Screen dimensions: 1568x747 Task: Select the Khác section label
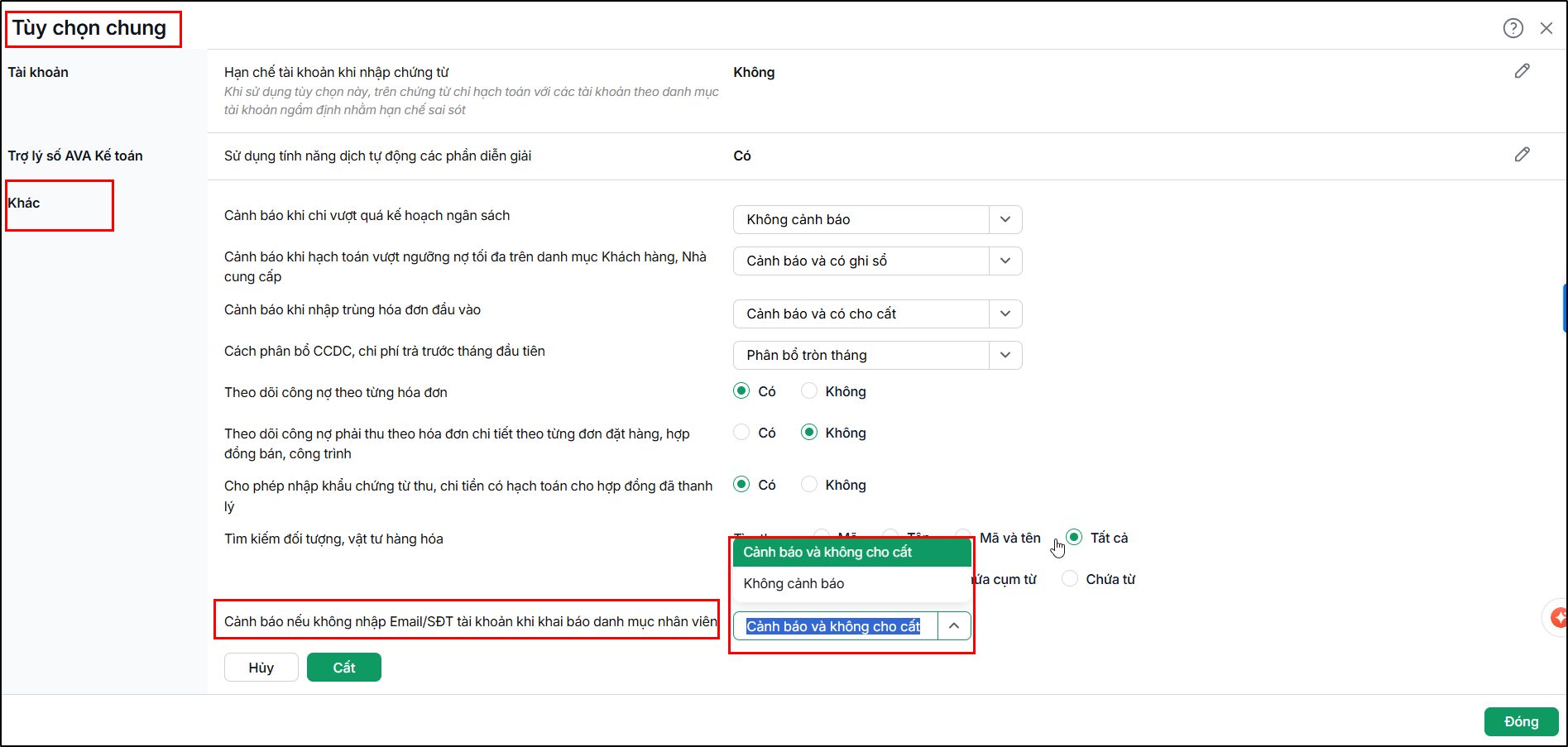click(x=24, y=204)
